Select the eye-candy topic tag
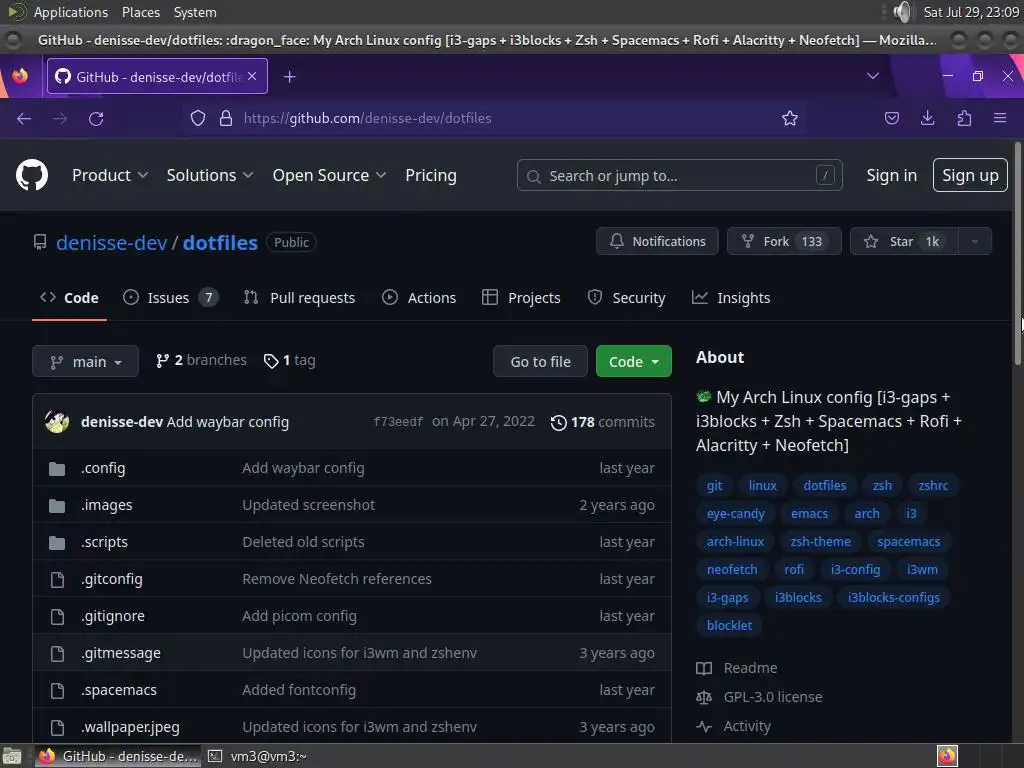Screen dimensions: 1024x768 pyautogui.click(x=735, y=513)
